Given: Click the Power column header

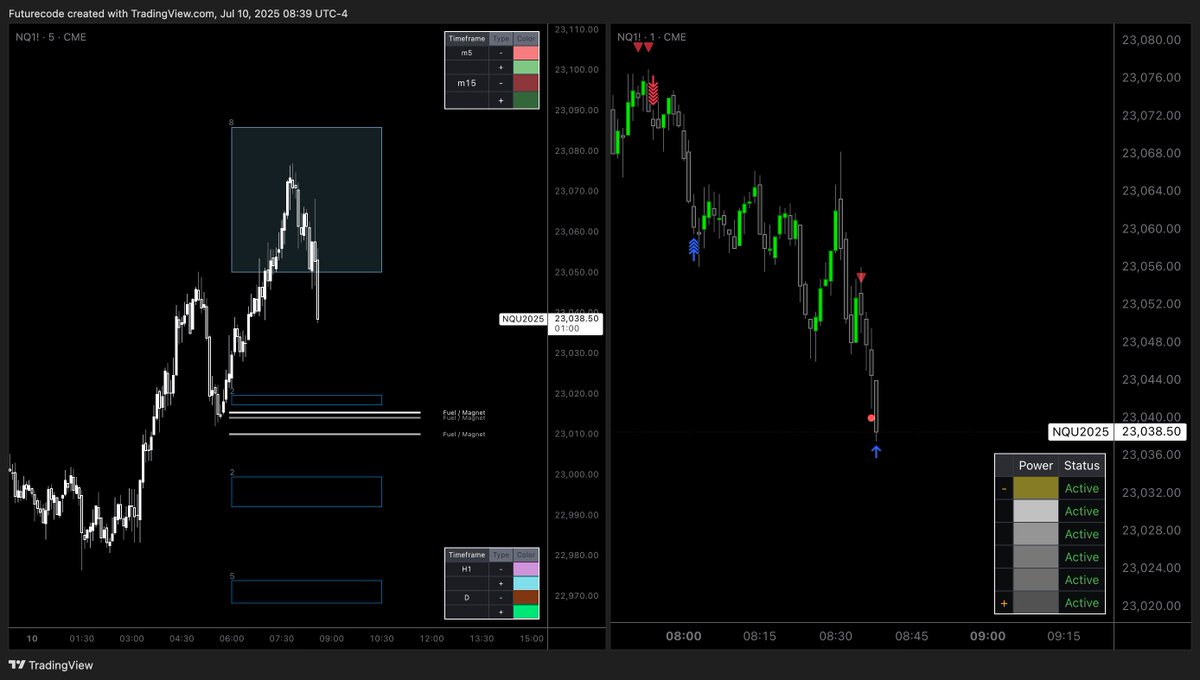Looking at the screenshot, I should click(x=1036, y=465).
